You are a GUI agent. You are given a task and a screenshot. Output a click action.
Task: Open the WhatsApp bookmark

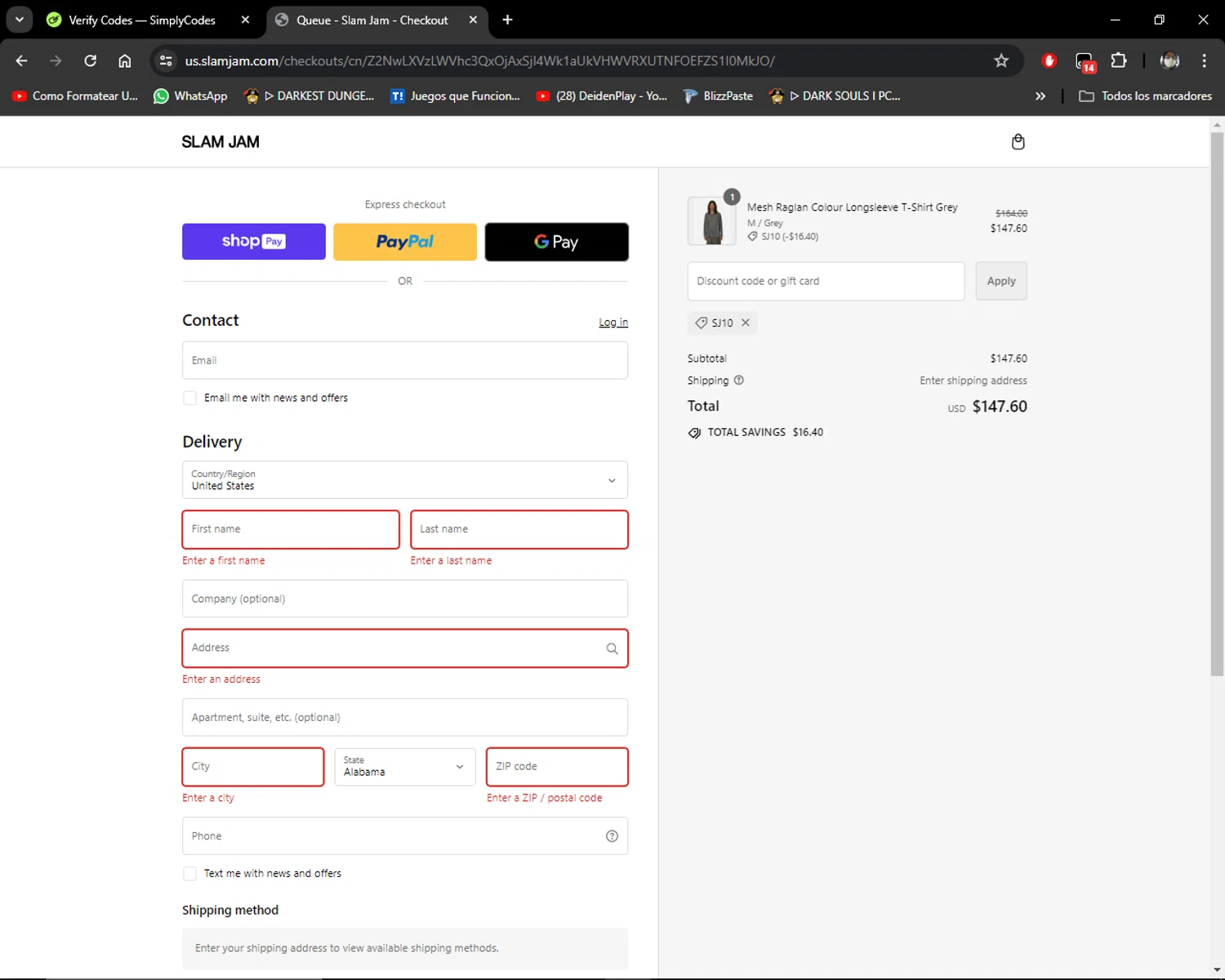point(190,96)
